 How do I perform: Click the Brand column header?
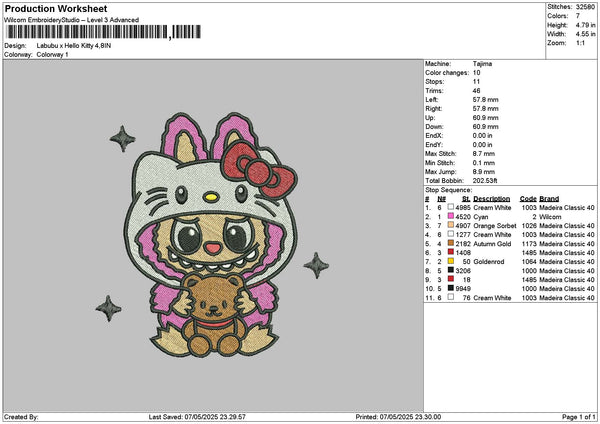(x=549, y=199)
